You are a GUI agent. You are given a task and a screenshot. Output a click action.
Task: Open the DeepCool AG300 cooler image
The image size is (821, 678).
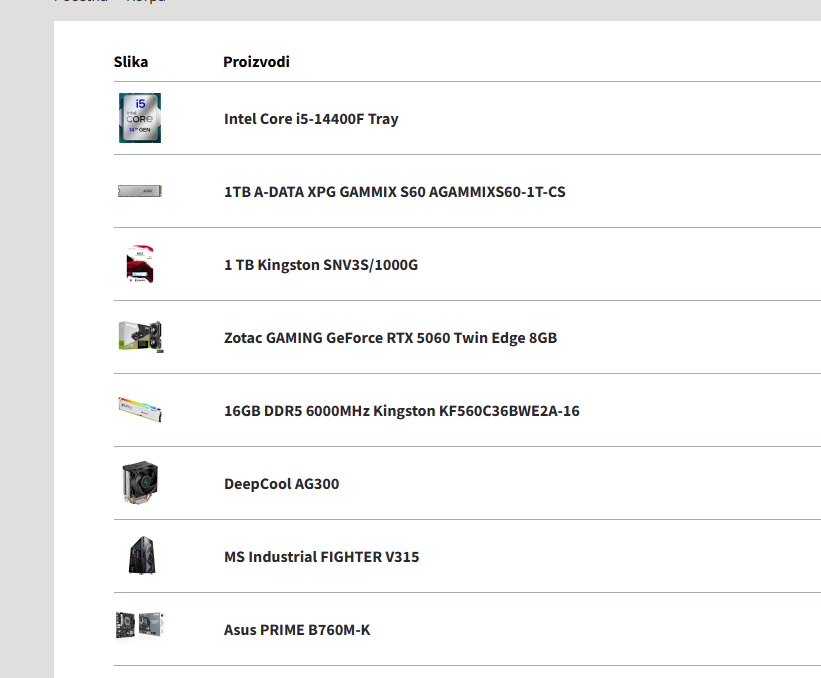click(x=140, y=483)
